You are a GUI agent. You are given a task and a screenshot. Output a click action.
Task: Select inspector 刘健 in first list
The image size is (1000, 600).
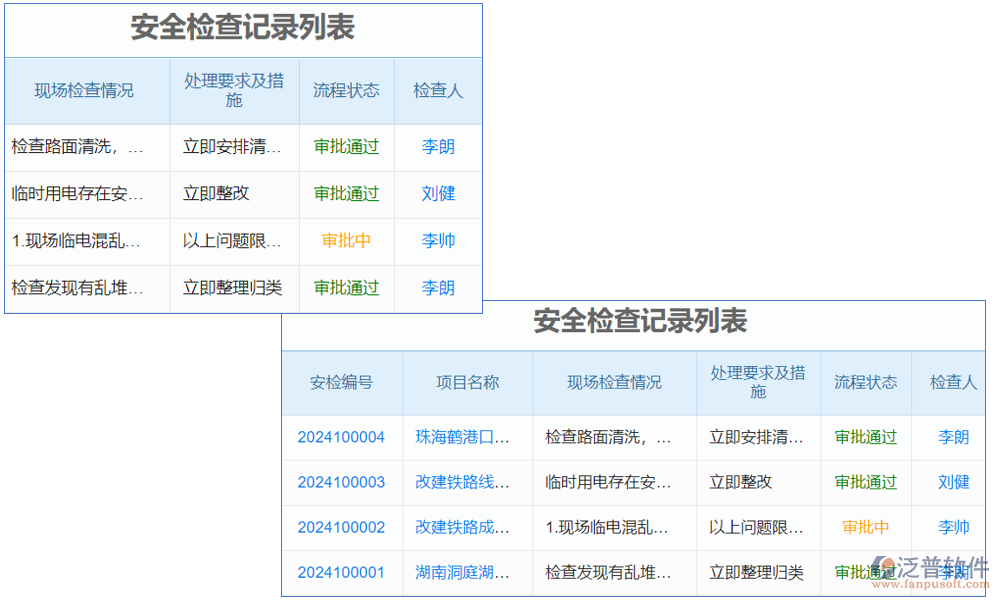438,194
